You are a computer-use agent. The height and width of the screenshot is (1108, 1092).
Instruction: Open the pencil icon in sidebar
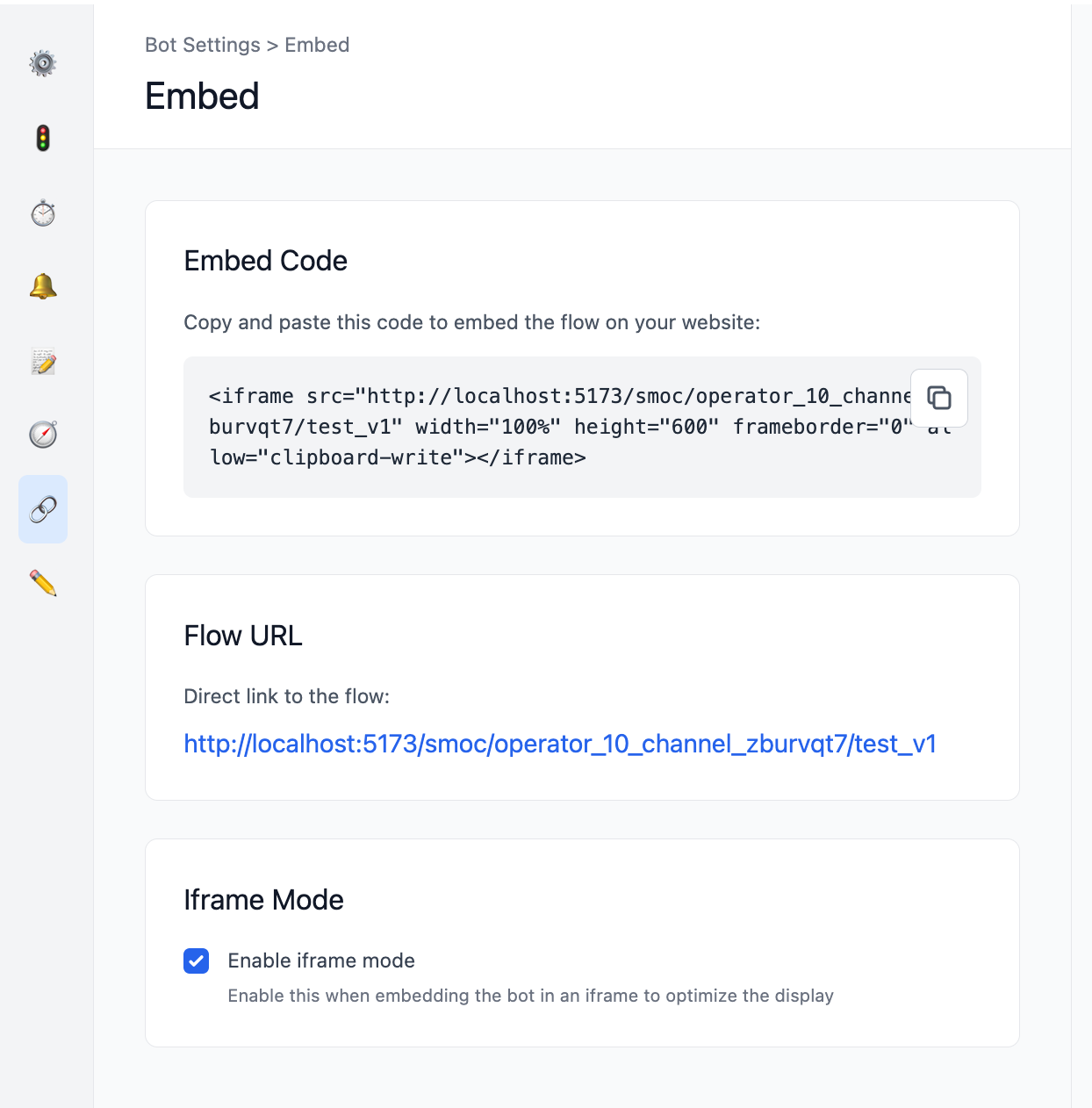(x=43, y=583)
